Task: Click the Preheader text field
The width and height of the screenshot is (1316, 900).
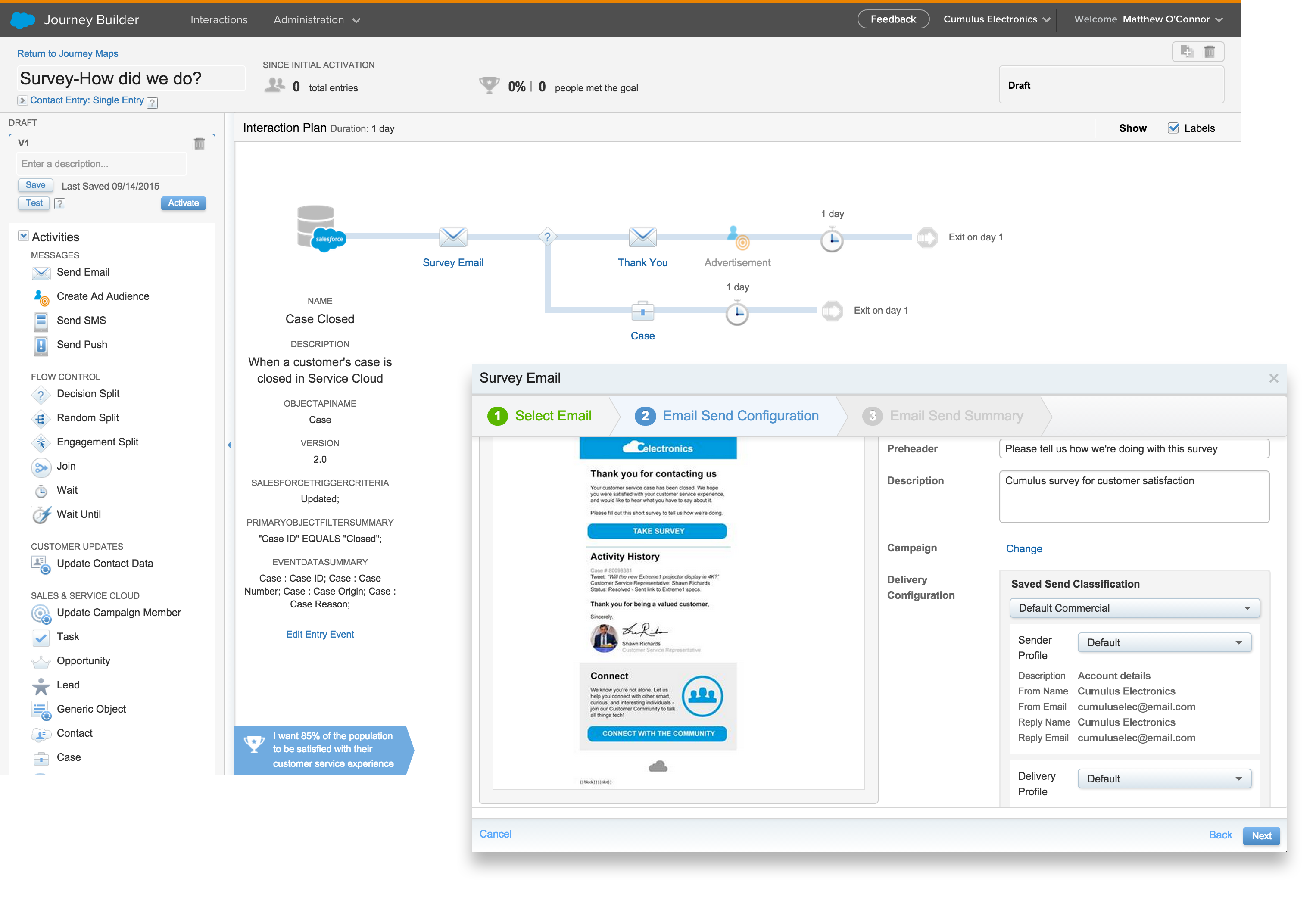Action: [x=1134, y=449]
